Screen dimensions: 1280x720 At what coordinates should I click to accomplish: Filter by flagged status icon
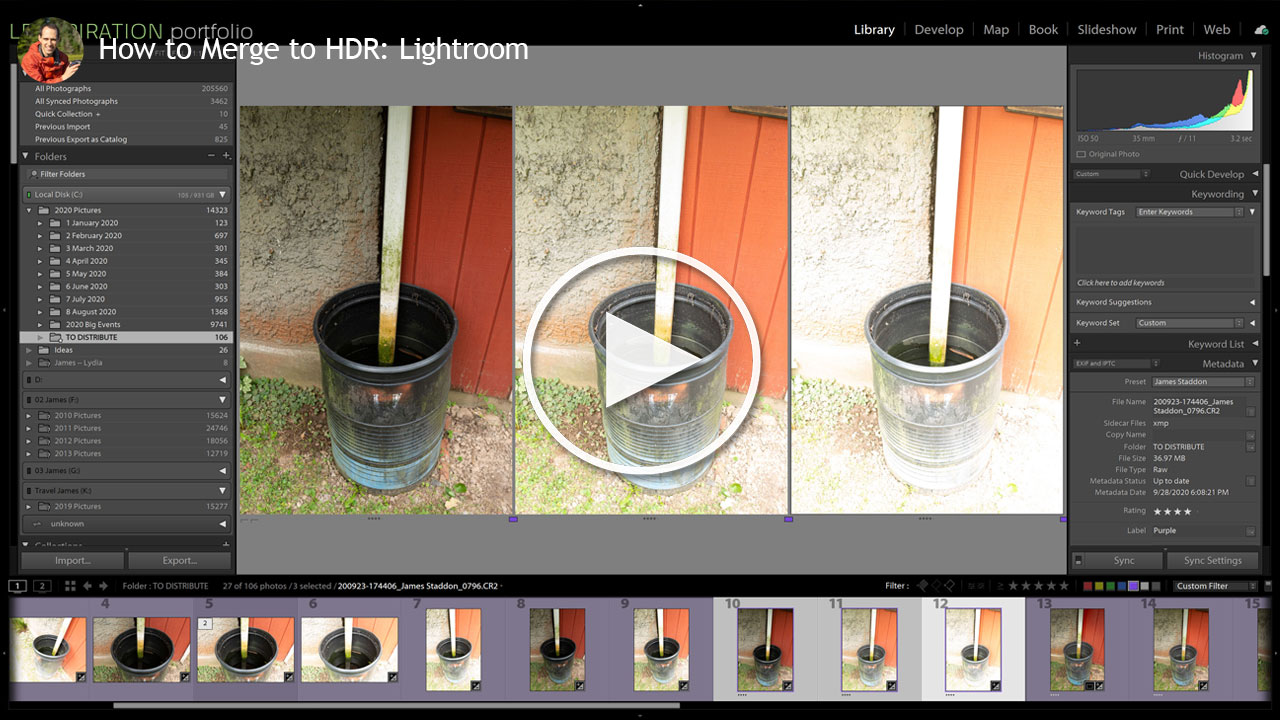tap(924, 586)
